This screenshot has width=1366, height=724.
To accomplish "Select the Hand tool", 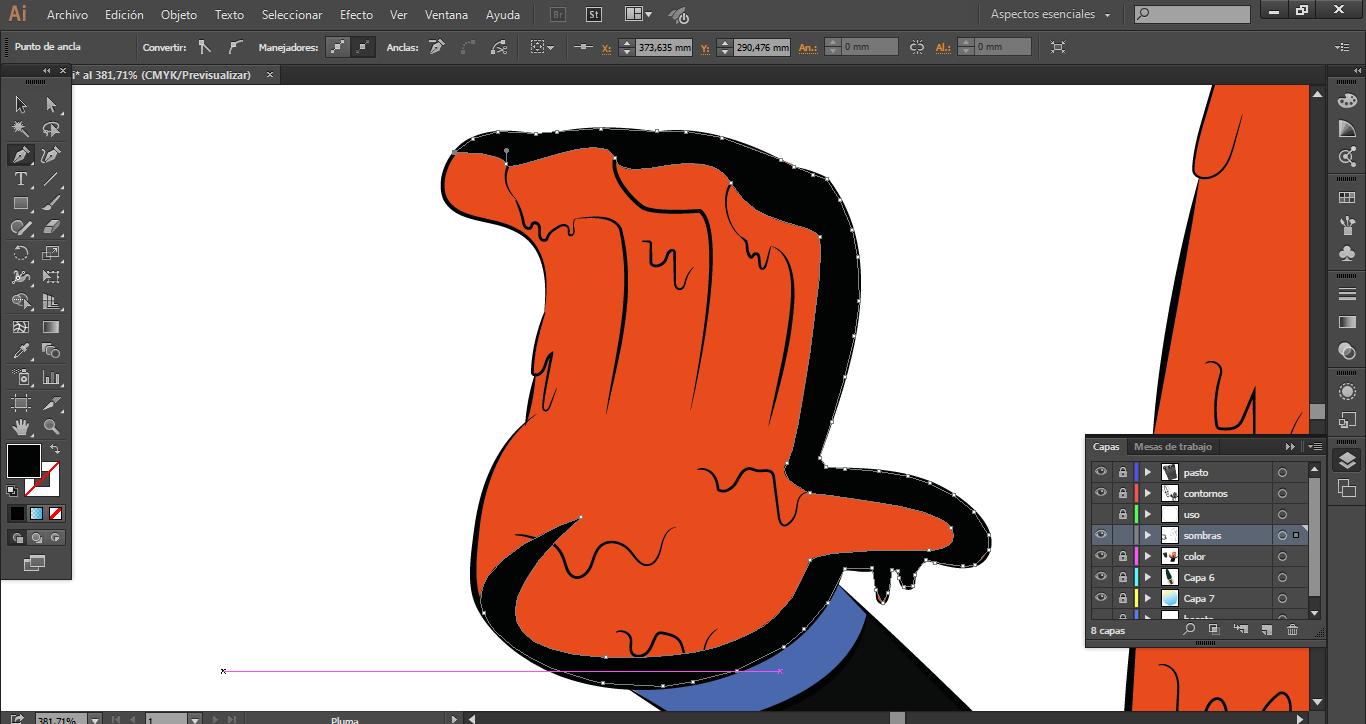I will pyautogui.click(x=21, y=428).
